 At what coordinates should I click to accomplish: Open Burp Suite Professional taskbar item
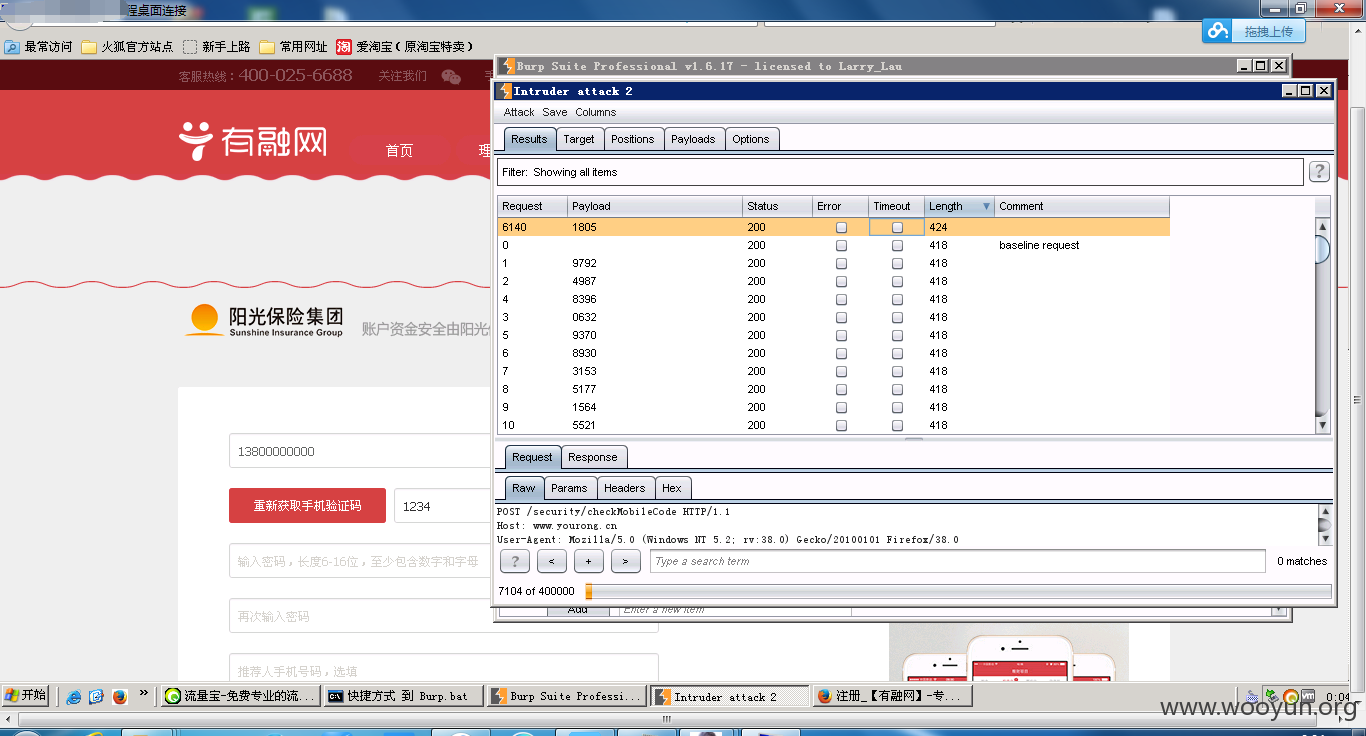[x=567, y=696]
